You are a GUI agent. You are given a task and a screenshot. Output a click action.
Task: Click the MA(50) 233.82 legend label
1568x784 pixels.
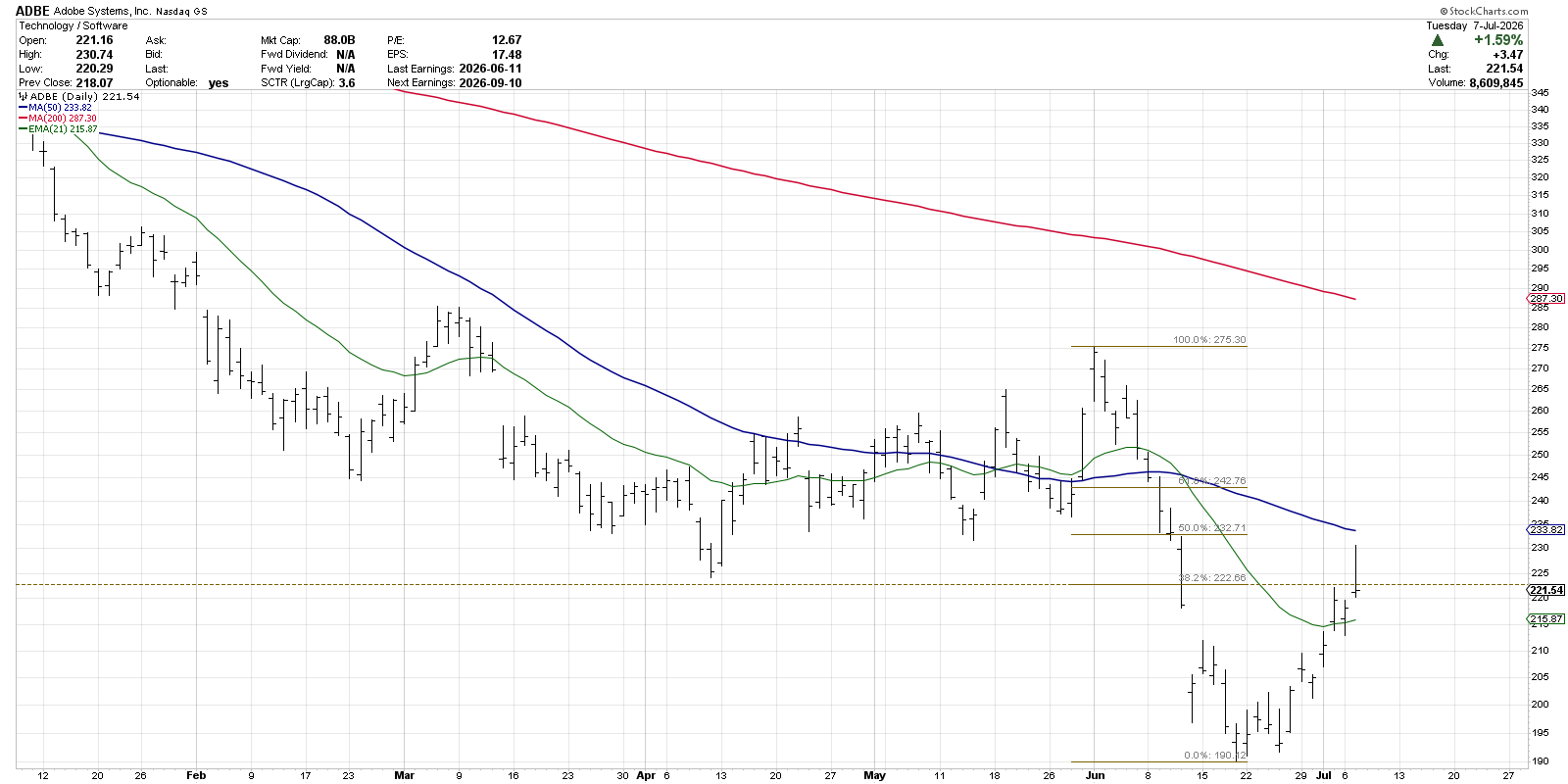pos(60,108)
